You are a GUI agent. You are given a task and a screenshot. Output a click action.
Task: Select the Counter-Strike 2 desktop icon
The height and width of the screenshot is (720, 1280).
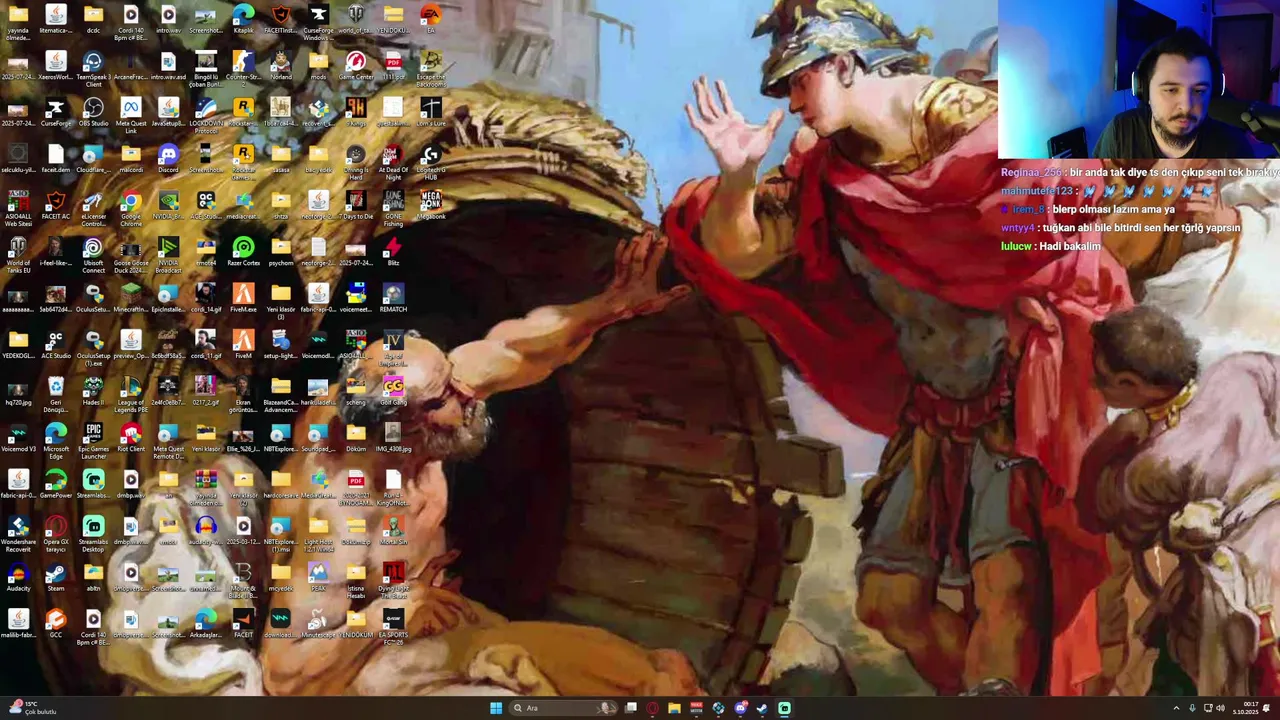click(x=243, y=68)
